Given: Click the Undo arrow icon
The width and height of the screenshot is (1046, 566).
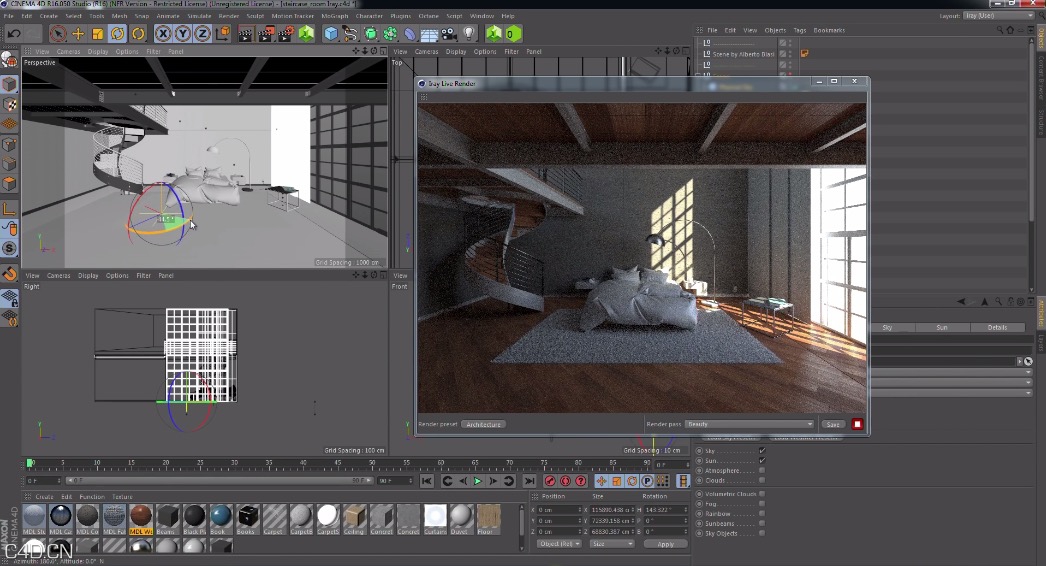Looking at the screenshot, I should coord(14,33).
